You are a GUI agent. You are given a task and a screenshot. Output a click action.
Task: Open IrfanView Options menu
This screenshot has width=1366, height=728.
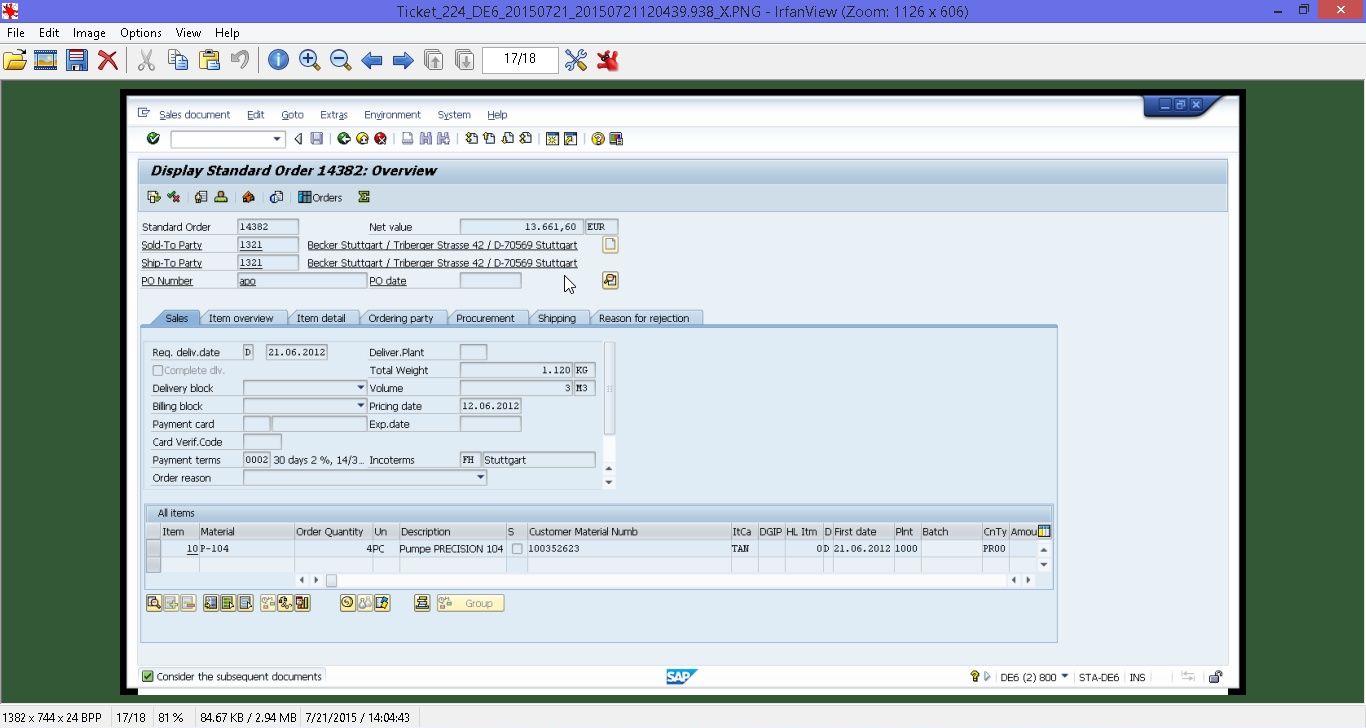tap(141, 33)
